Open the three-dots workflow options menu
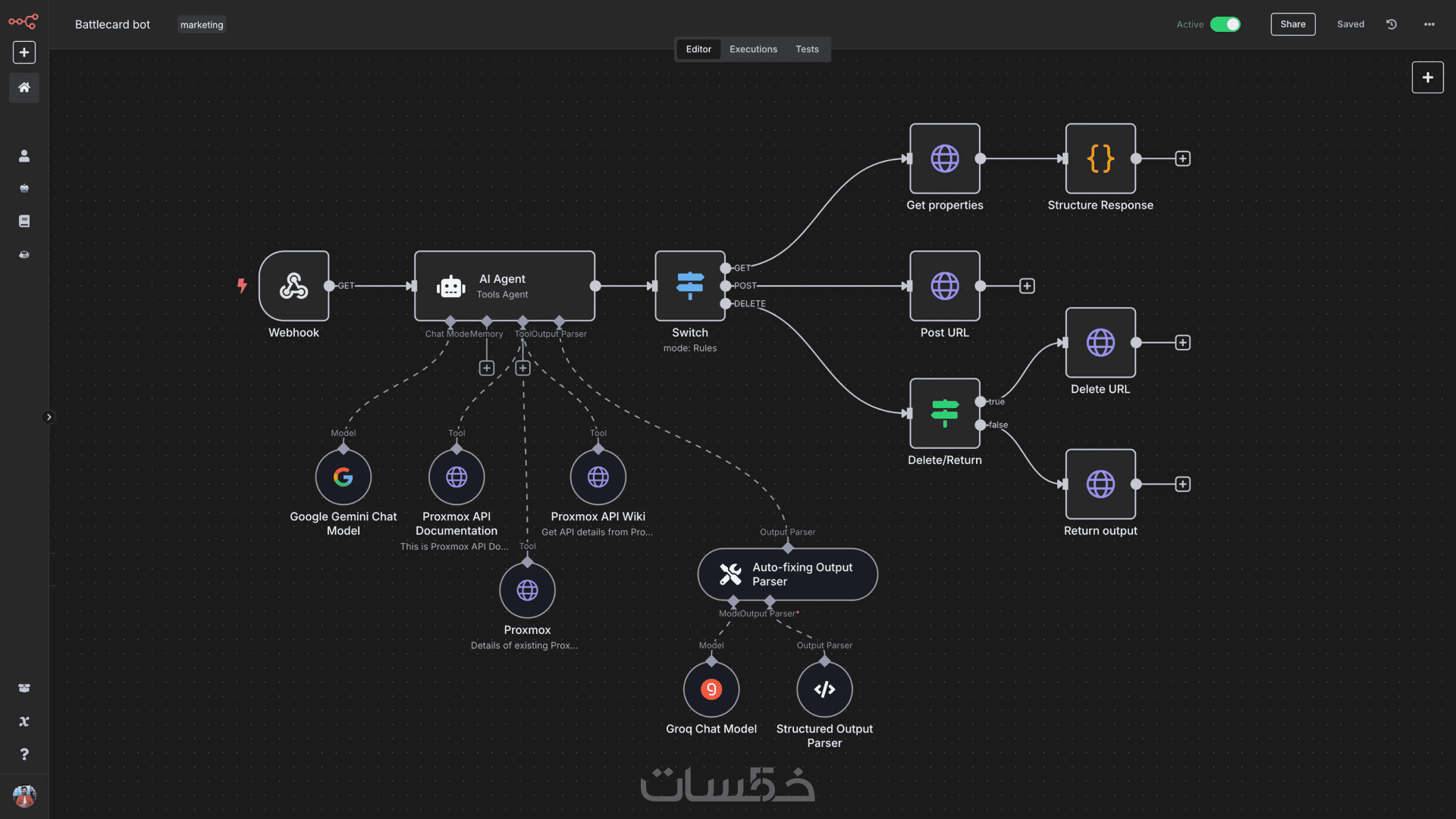 [x=1429, y=24]
